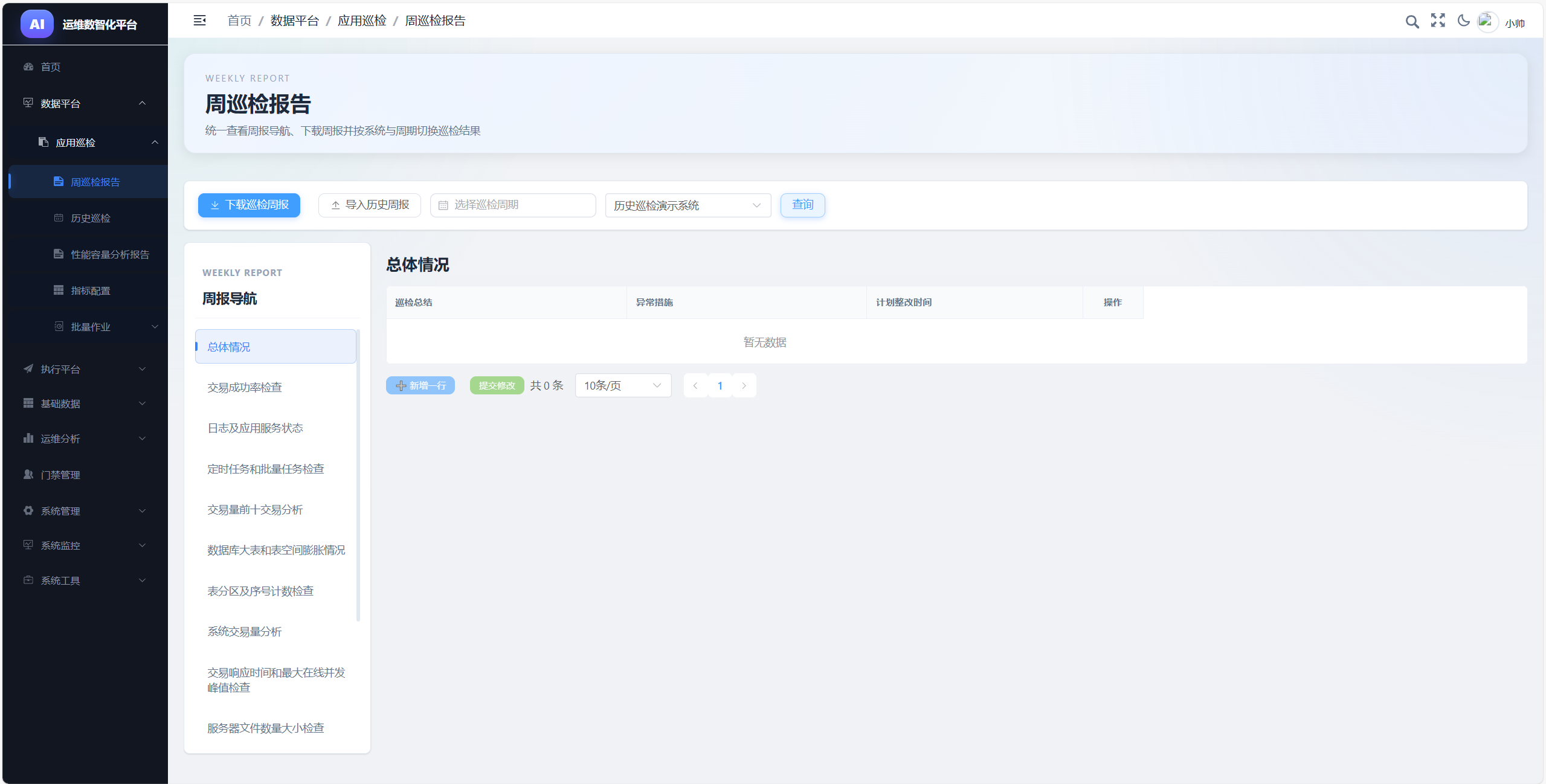The height and width of the screenshot is (784, 1546).
Task: Select 数据库大表和表空间膨胀情况 navigation item
Action: coord(275,550)
